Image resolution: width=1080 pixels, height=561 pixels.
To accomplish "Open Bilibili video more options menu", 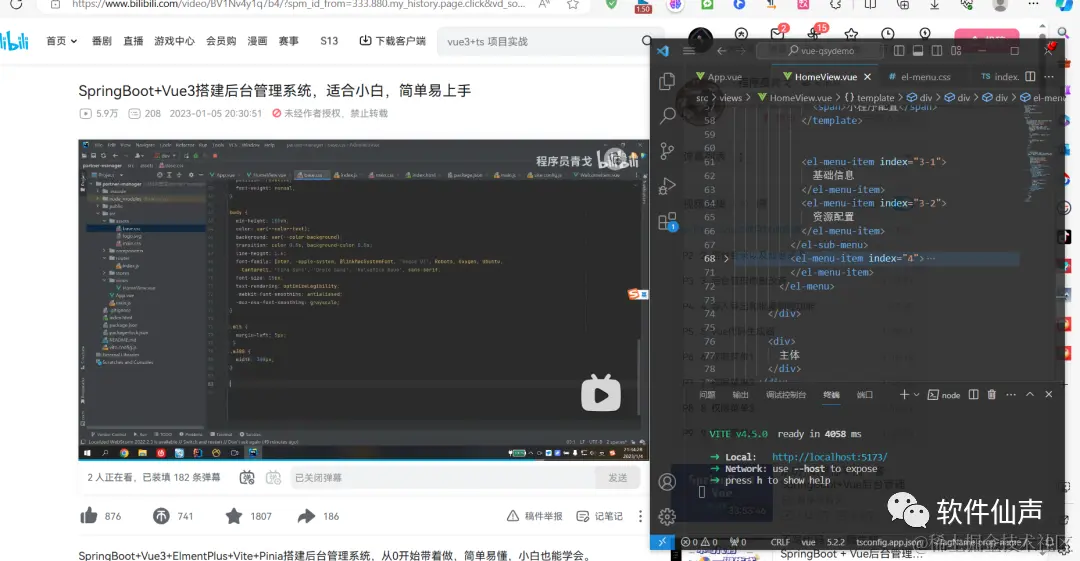I will coord(640,516).
